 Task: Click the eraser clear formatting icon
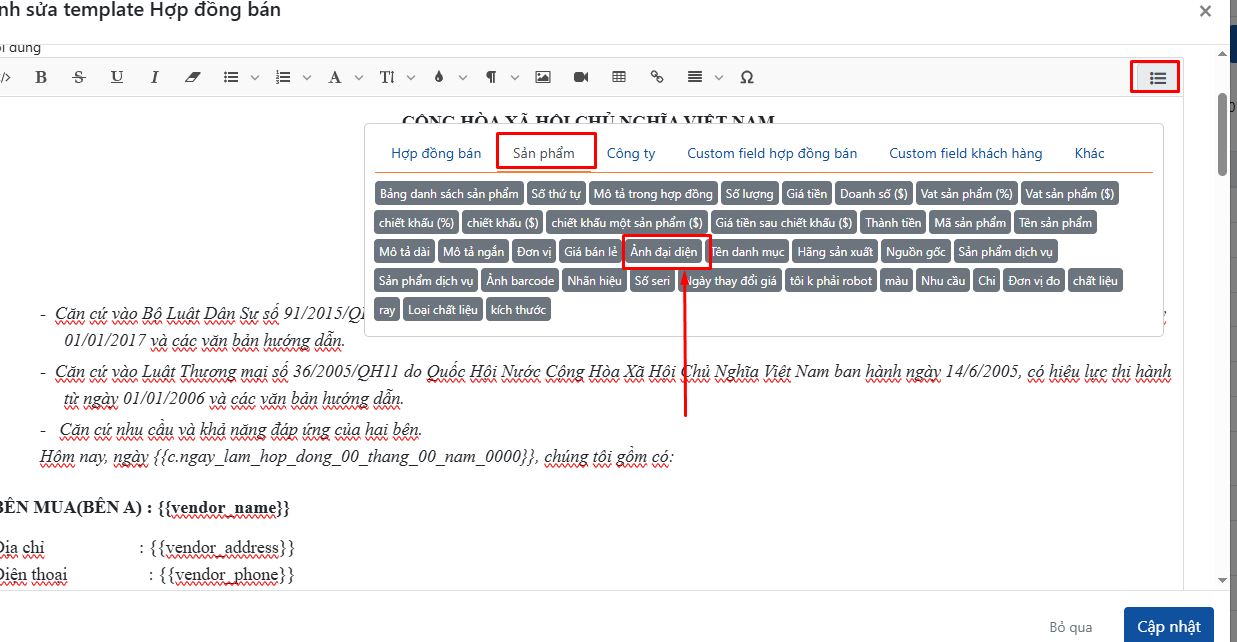point(193,77)
